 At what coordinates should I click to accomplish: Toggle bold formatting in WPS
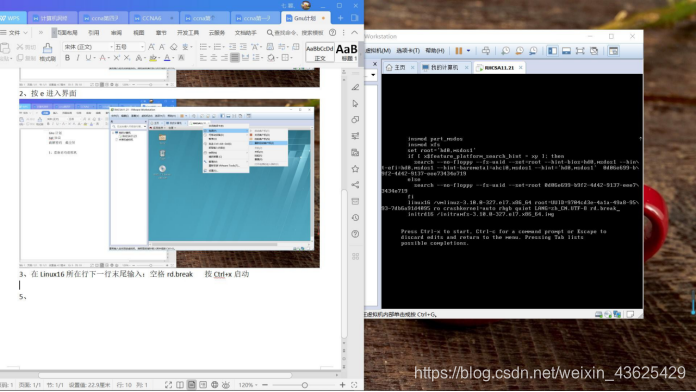click(x=67, y=58)
